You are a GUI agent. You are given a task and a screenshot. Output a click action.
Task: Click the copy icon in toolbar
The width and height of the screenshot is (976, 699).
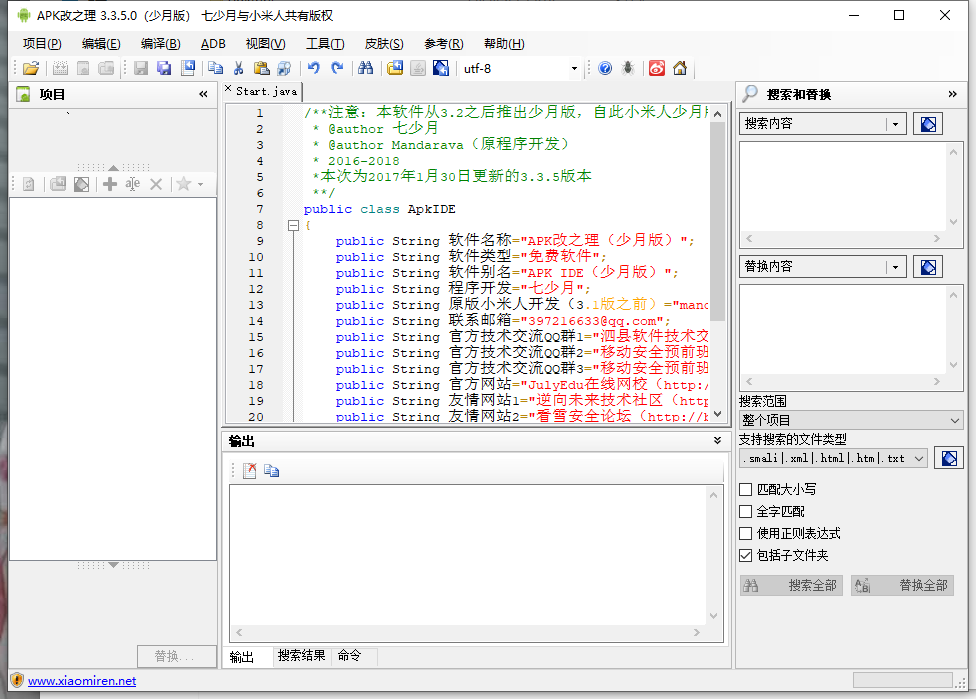pyautogui.click(x=215, y=68)
